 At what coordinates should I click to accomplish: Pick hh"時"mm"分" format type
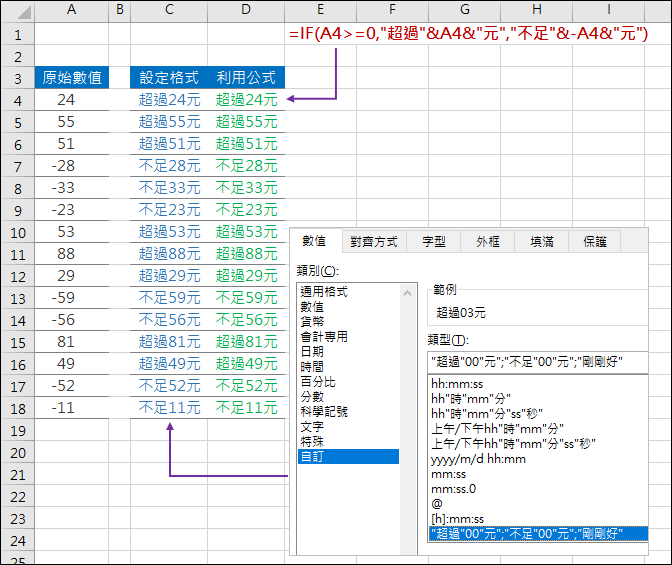[538, 399]
